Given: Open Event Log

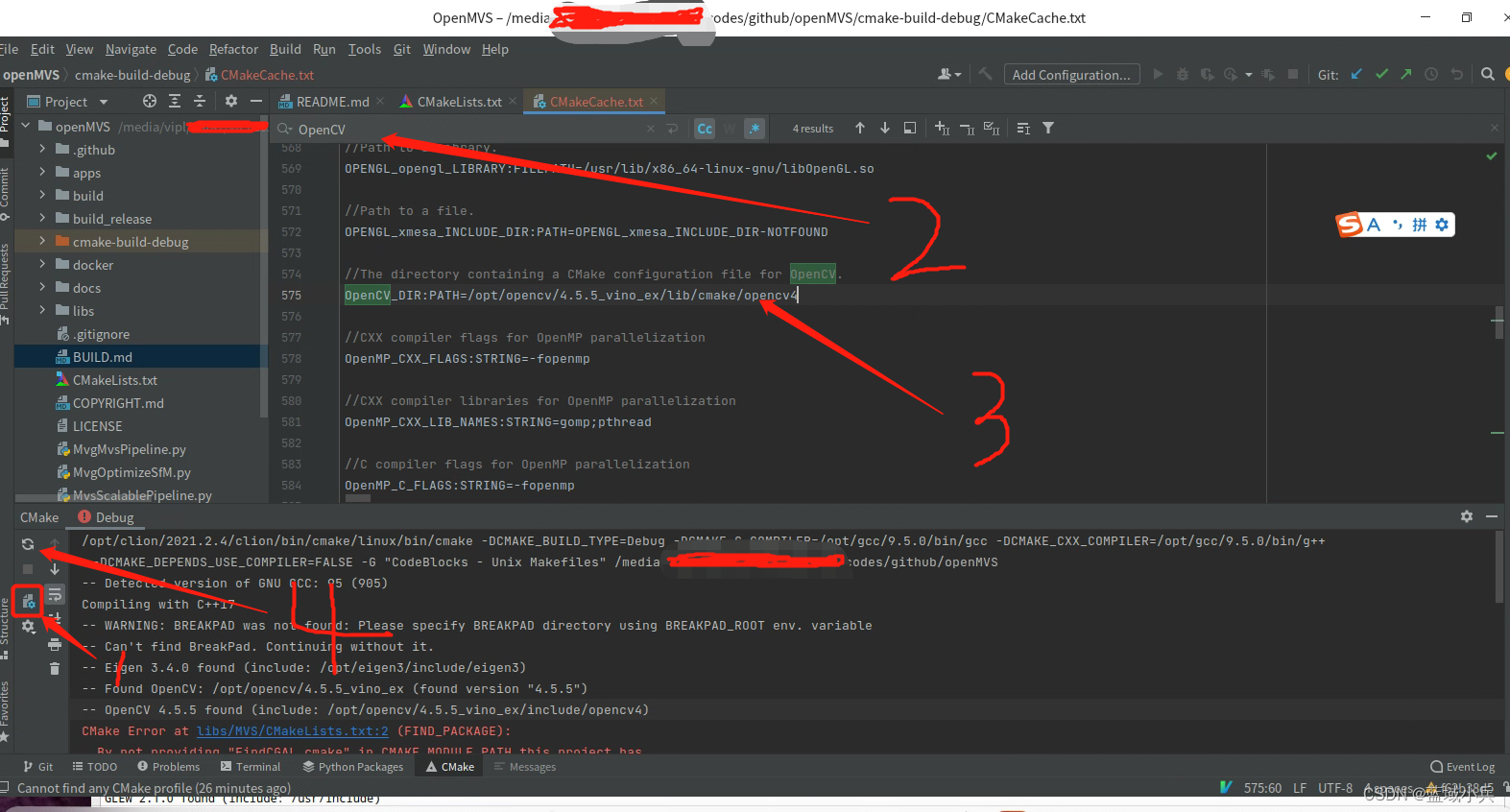Looking at the screenshot, I should tap(1462, 767).
